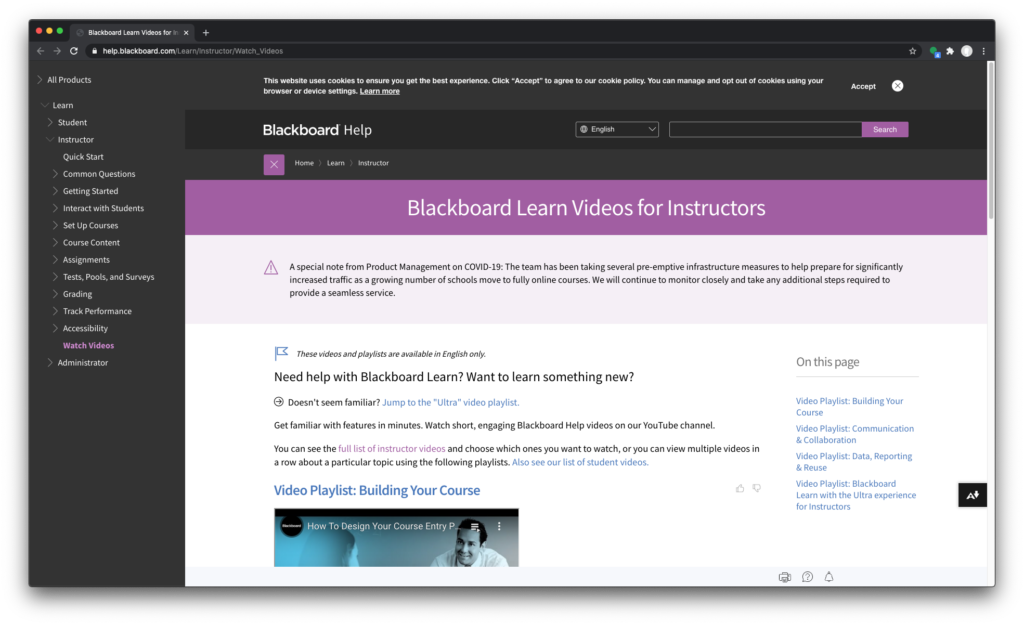Click the thumbs down feedback icon
This screenshot has height=625, width=1024.
(757, 488)
